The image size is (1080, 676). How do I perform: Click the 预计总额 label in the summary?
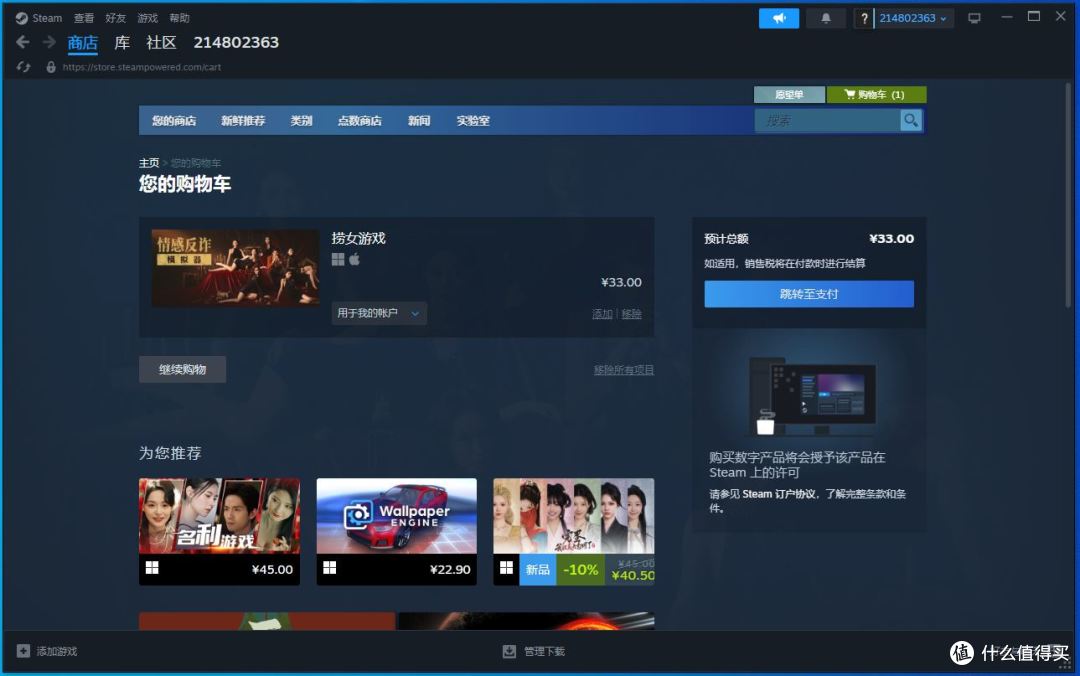pyautogui.click(x=726, y=238)
